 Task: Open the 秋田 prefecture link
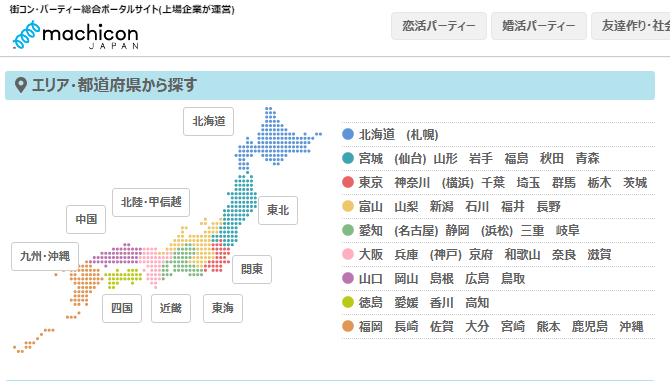point(552,158)
